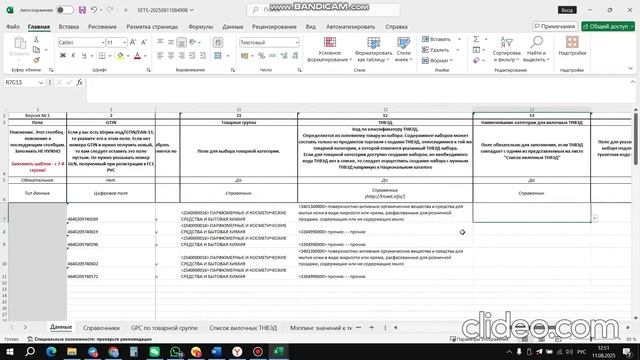Align cell text to the right

click(x=182, y=56)
